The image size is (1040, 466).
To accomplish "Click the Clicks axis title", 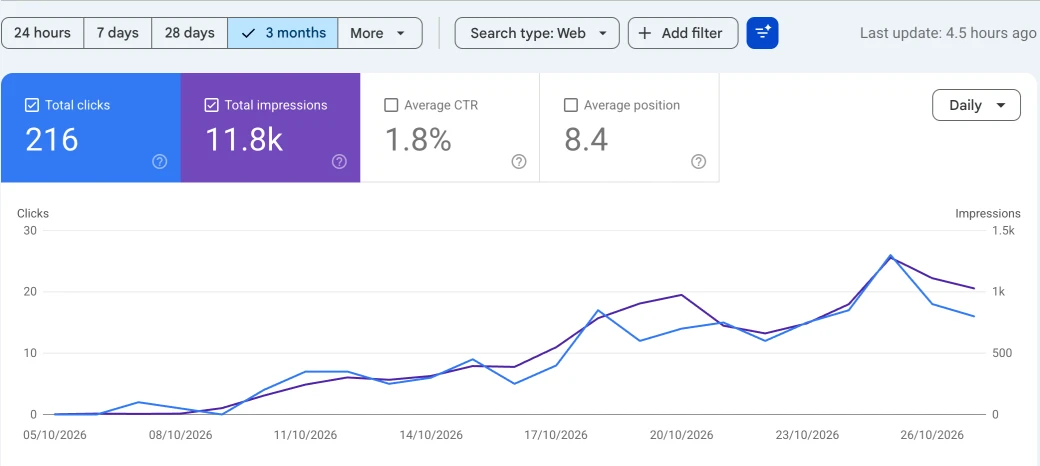I will [33, 213].
